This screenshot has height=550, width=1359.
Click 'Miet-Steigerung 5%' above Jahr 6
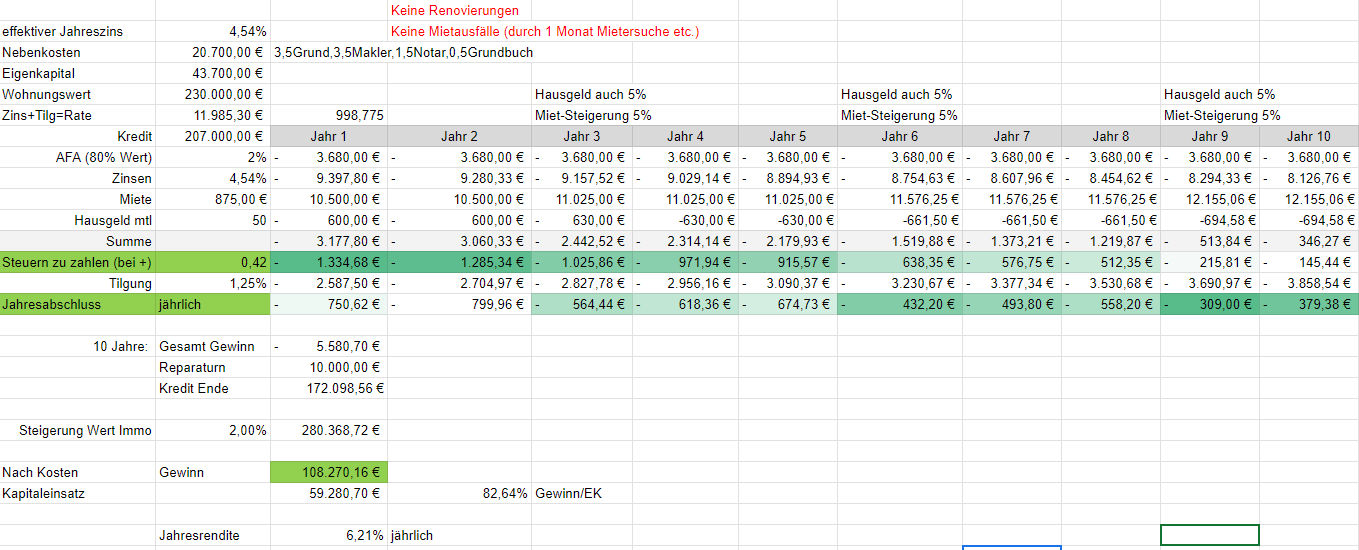click(x=899, y=116)
